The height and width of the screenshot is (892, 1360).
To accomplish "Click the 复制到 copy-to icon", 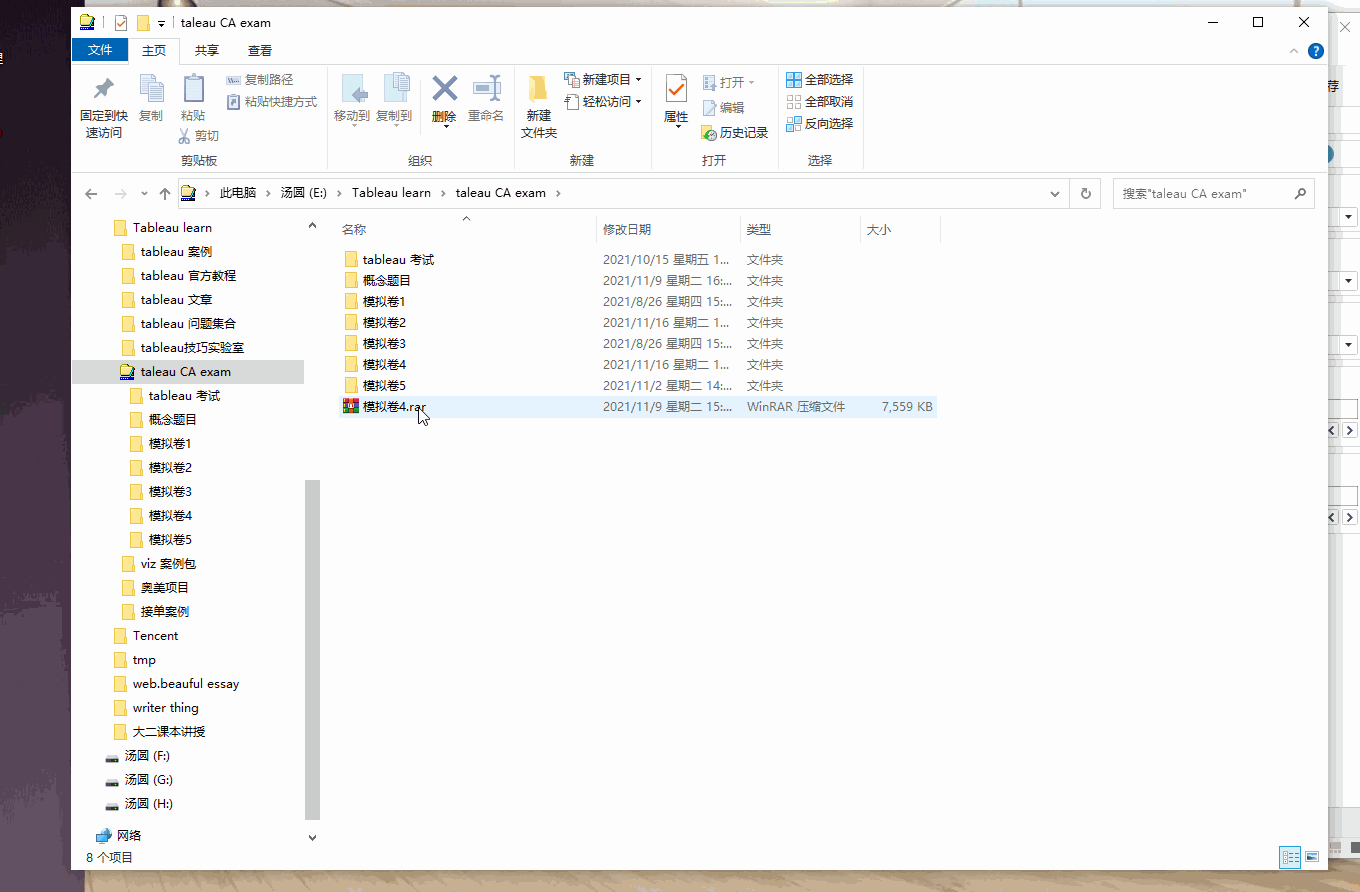I will pyautogui.click(x=395, y=89).
